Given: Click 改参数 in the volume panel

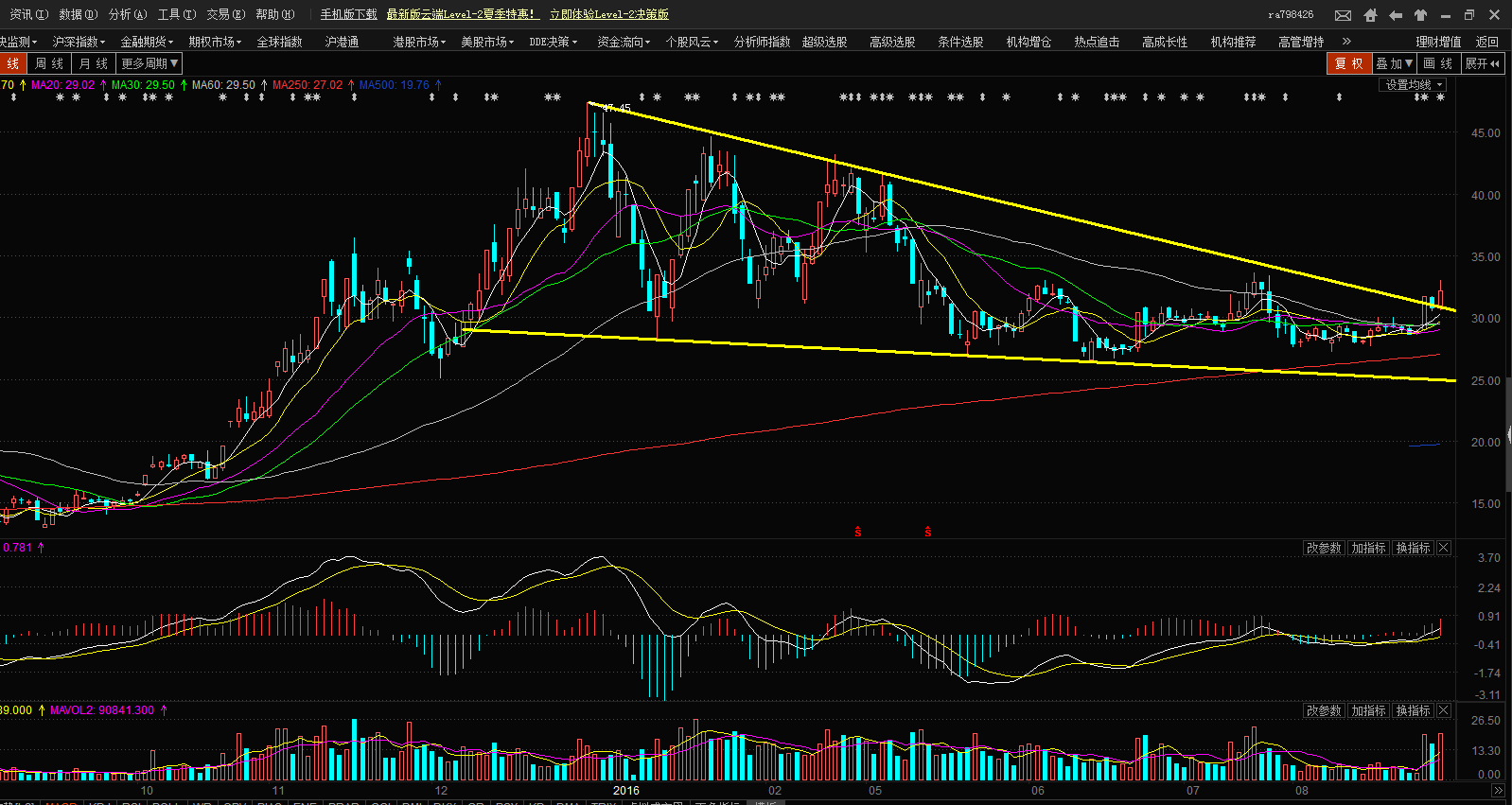Looking at the screenshot, I should click(1324, 710).
